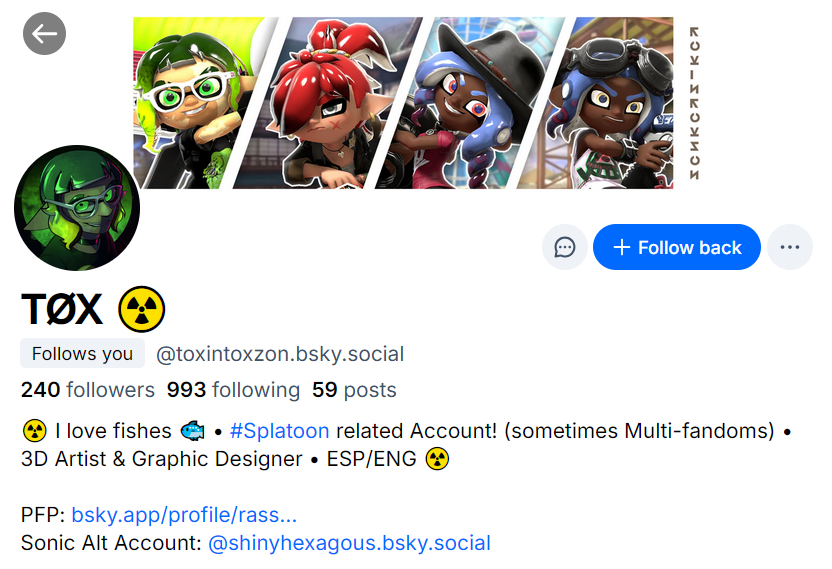Click the @toxintoxzon.bsky.social handle text
The image size is (832, 569).
pos(280,354)
